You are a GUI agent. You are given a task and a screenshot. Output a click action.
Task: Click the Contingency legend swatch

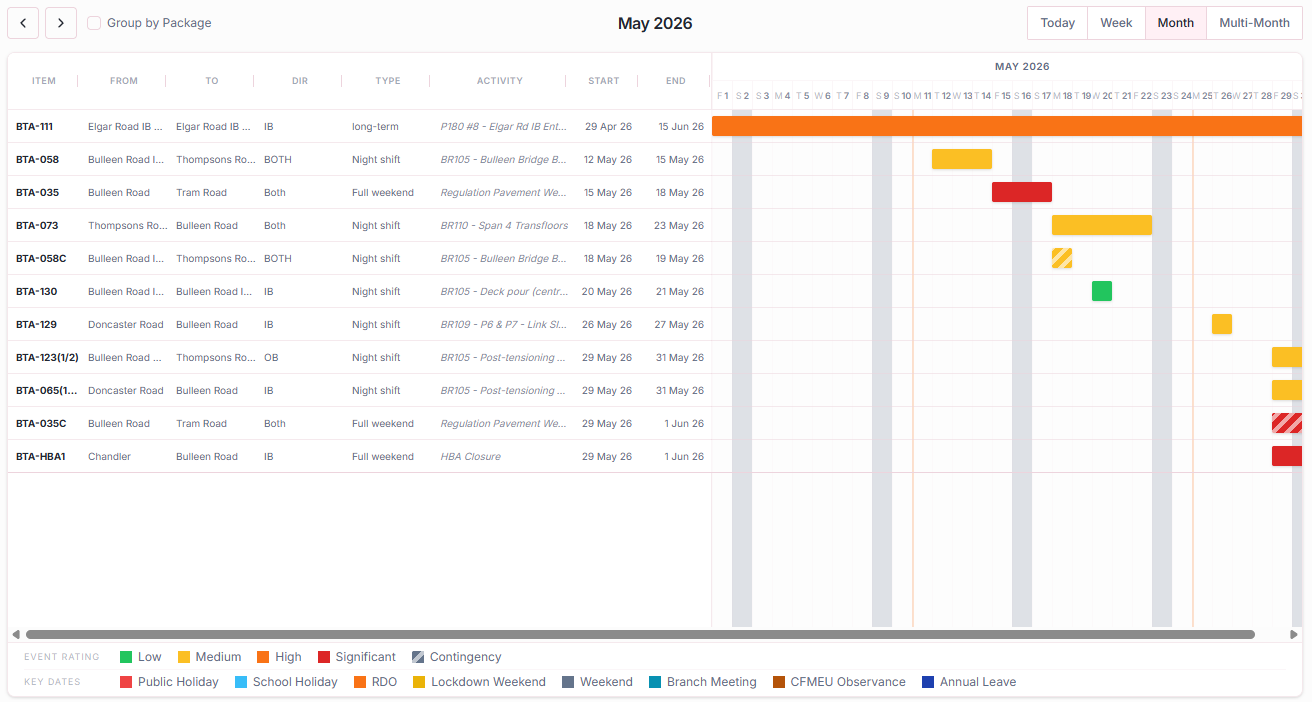point(418,657)
